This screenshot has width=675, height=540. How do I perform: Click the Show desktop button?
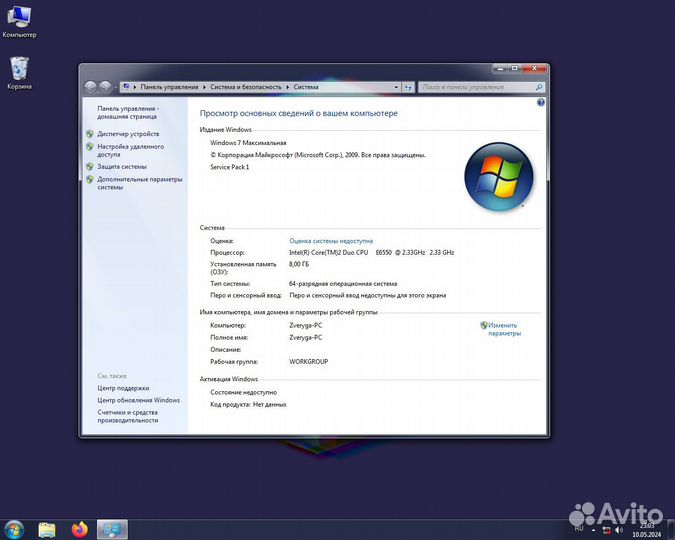pyautogui.click(x=671, y=530)
